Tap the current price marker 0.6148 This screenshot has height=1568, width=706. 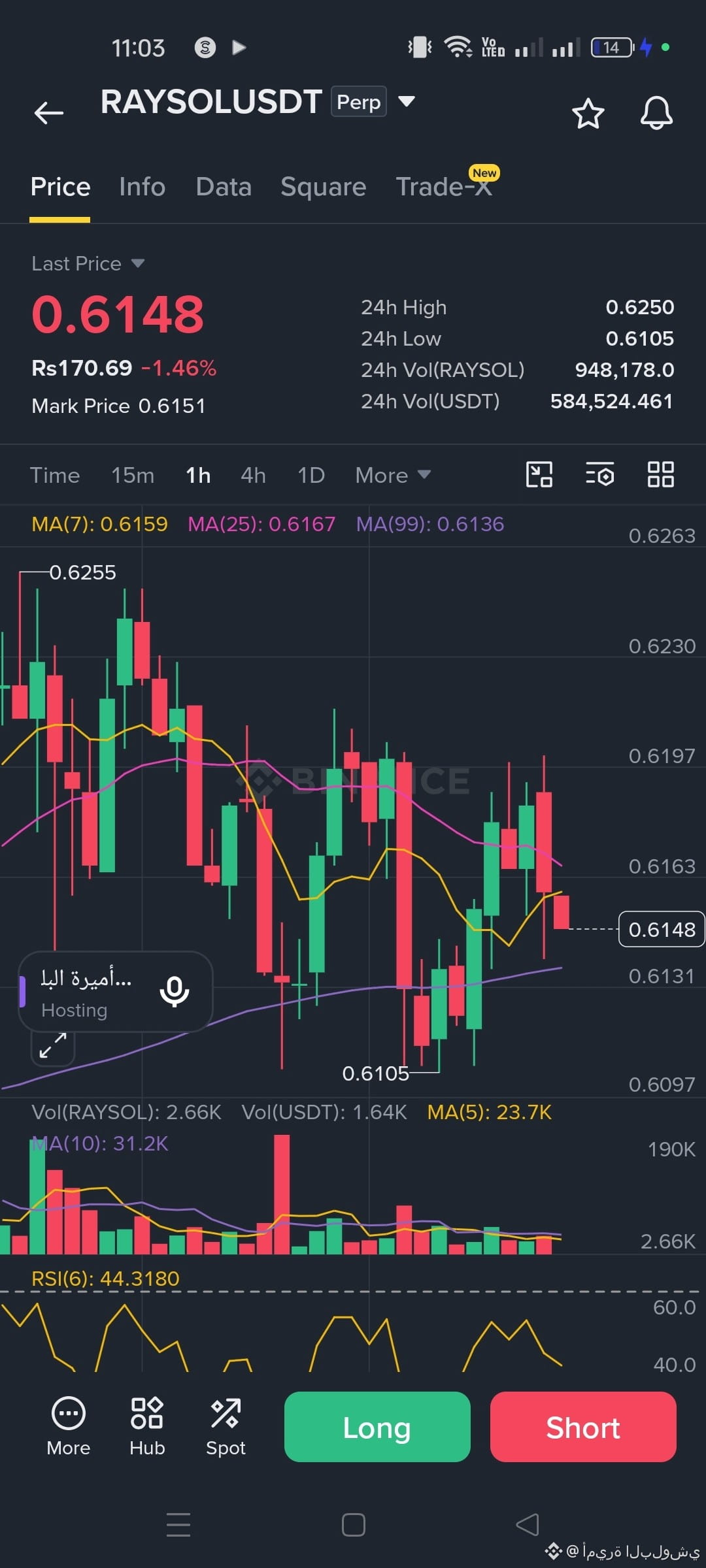[x=662, y=929]
